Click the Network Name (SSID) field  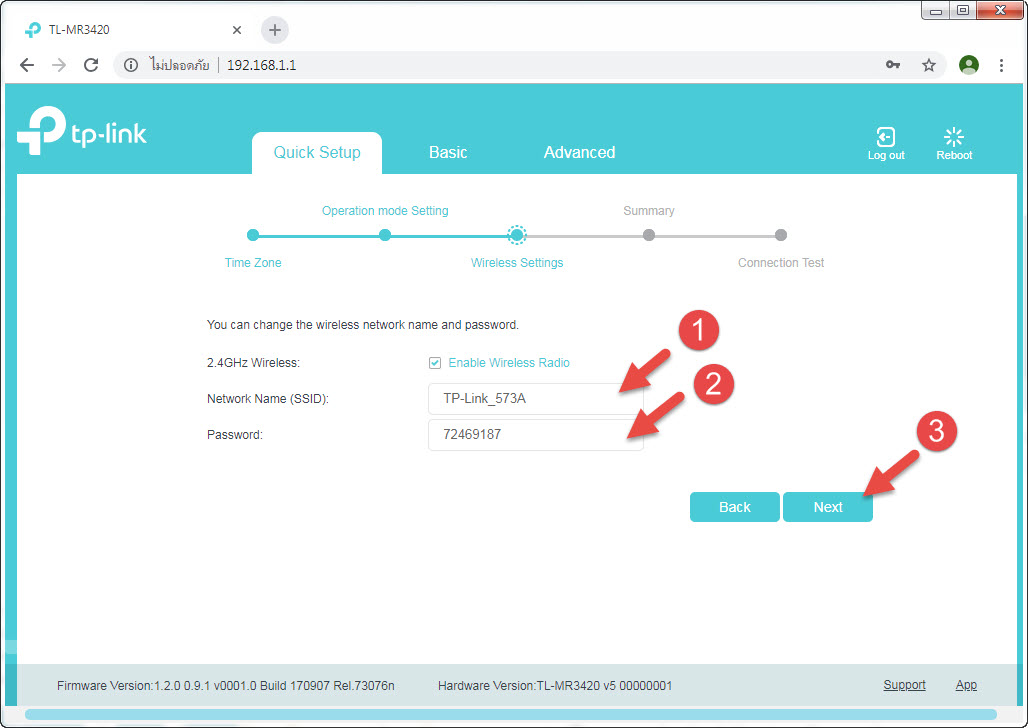coord(536,399)
